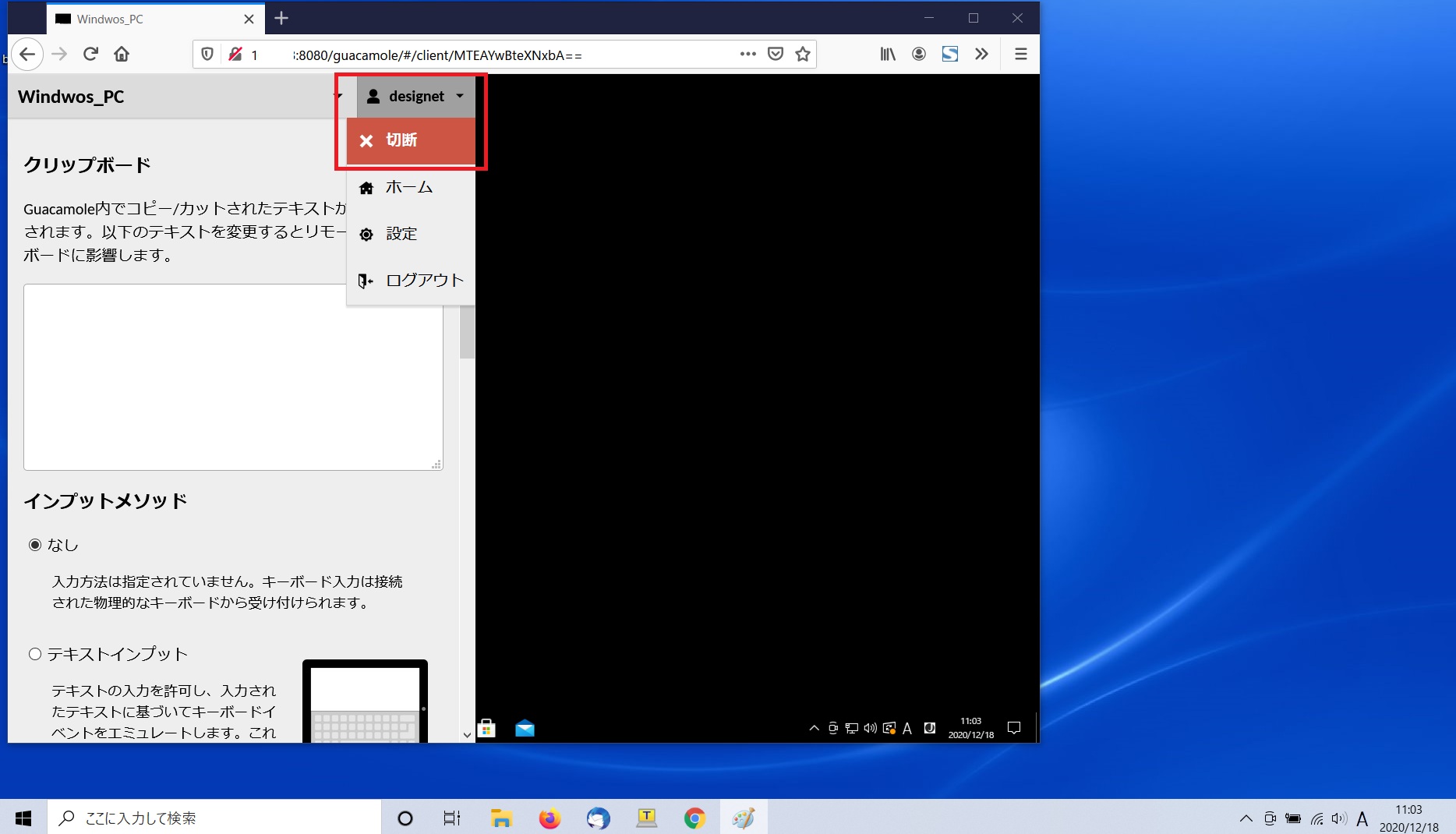Click the insecure connection lock icon
1456x834 pixels.
pyautogui.click(x=235, y=55)
